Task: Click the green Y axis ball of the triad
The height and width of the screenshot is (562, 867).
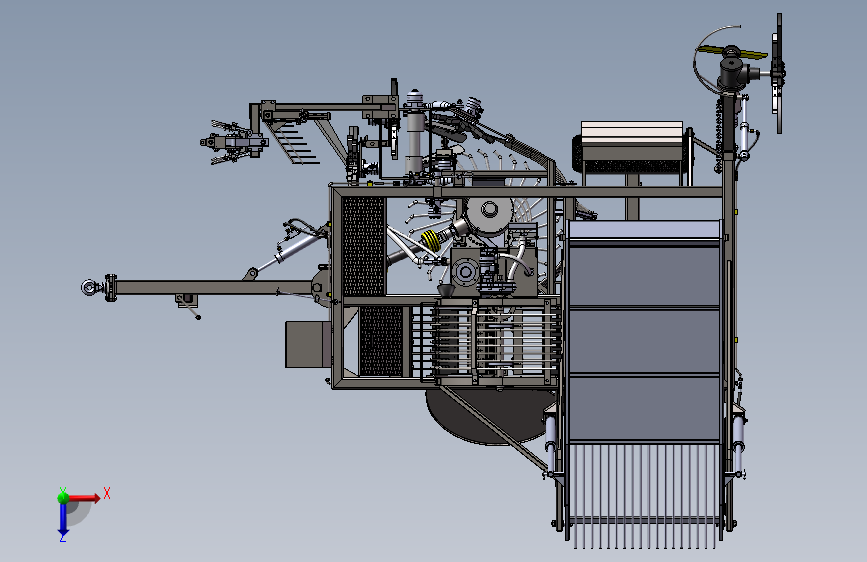Action: pyautogui.click(x=63, y=497)
